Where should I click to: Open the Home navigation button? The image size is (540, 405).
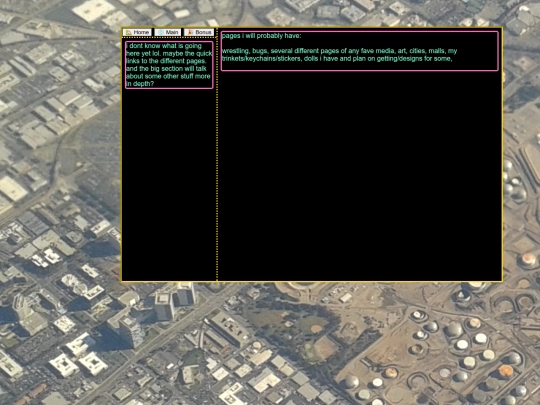pyautogui.click(x=137, y=32)
